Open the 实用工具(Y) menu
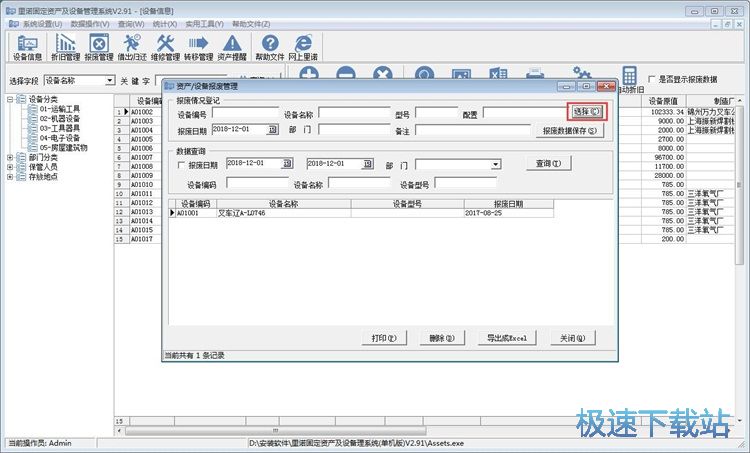 click(x=204, y=23)
